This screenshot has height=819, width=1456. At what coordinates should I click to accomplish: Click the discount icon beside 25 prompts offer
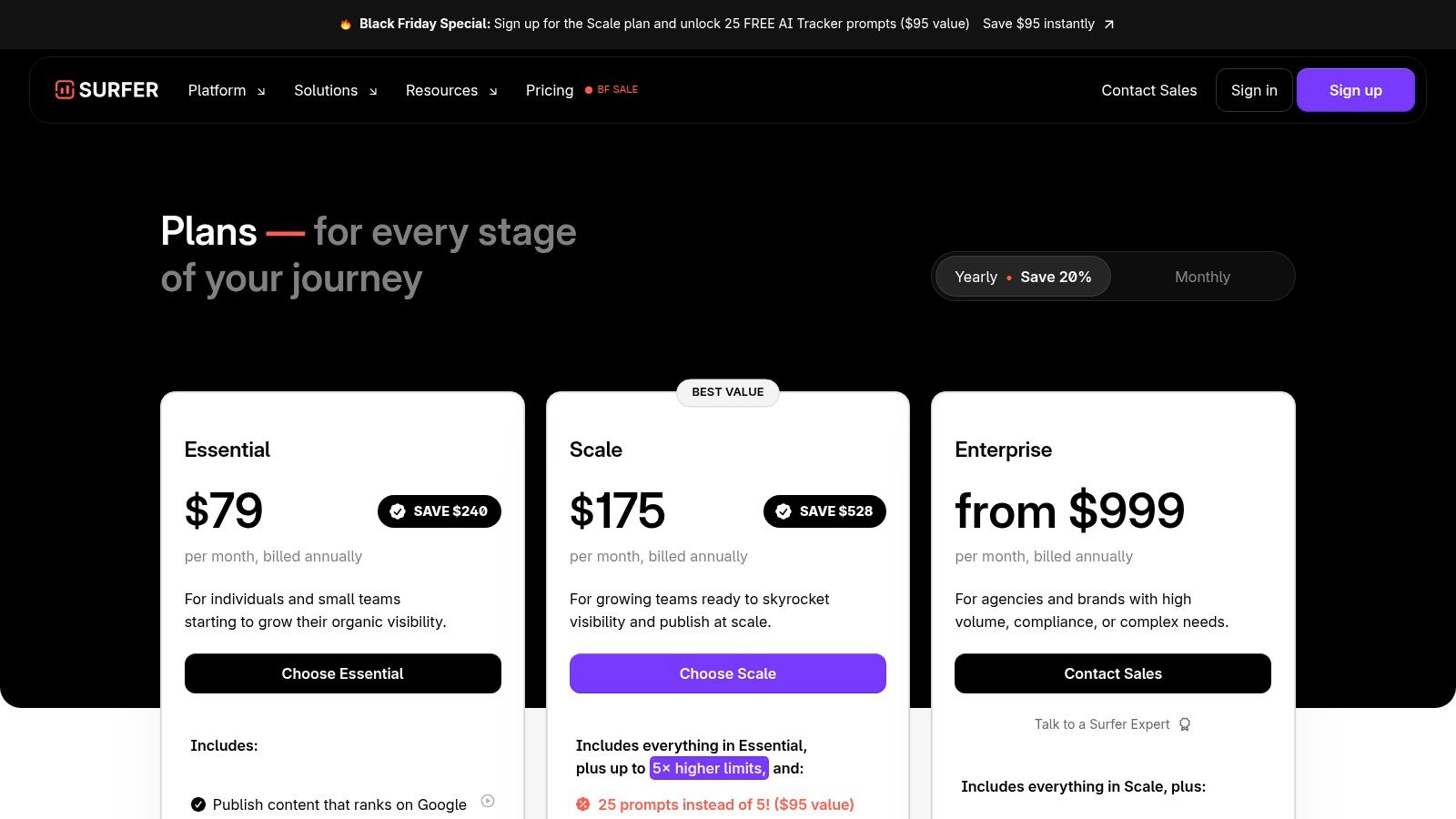[582, 804]
